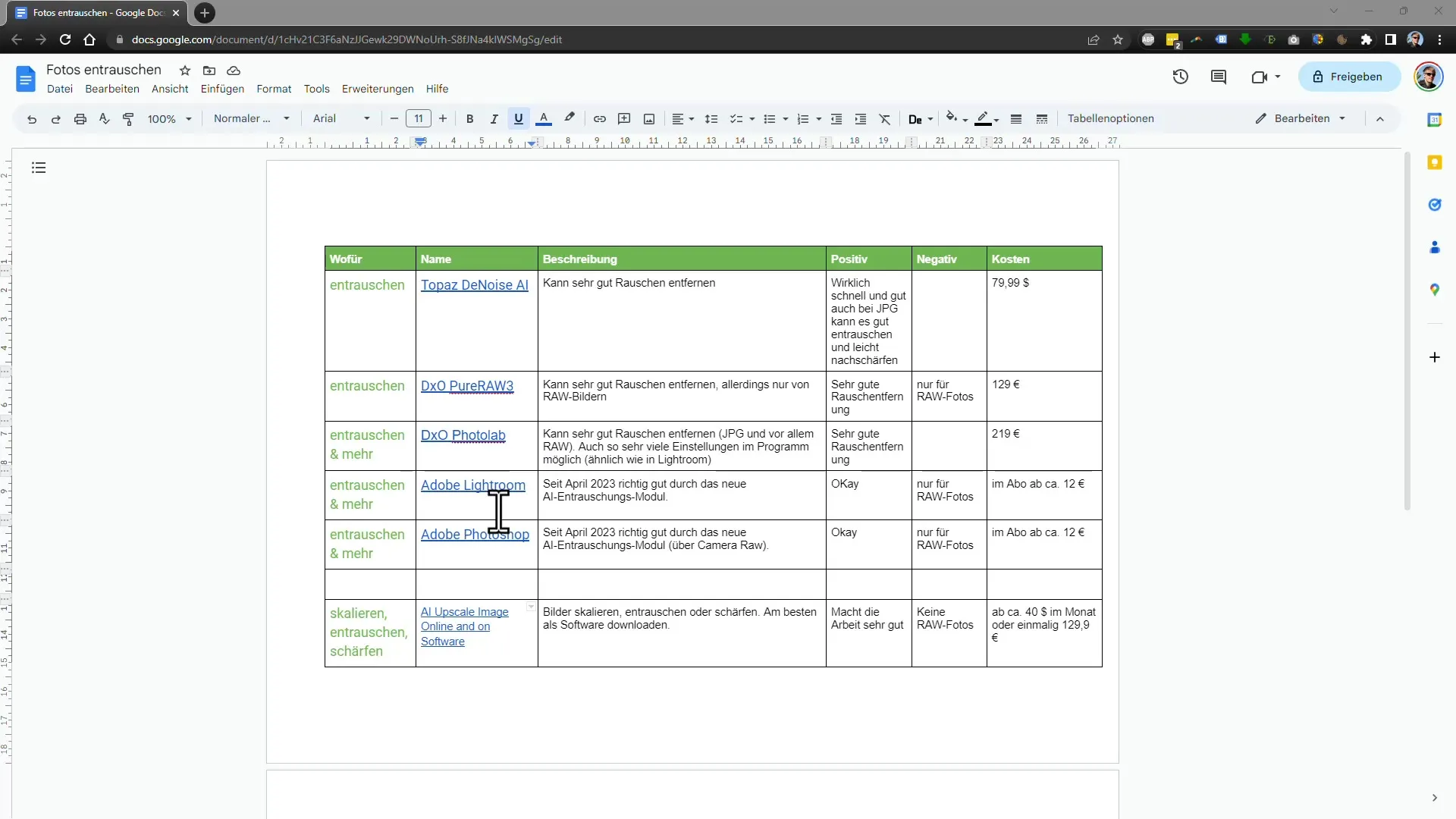Click the Underline formatting icon
Viewport: 1456px width, 819px height.
(x=518, y=118)
